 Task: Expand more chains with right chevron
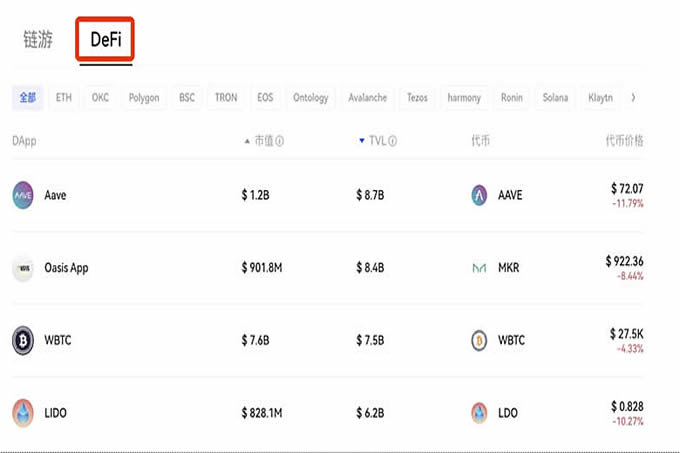[633, 98]
